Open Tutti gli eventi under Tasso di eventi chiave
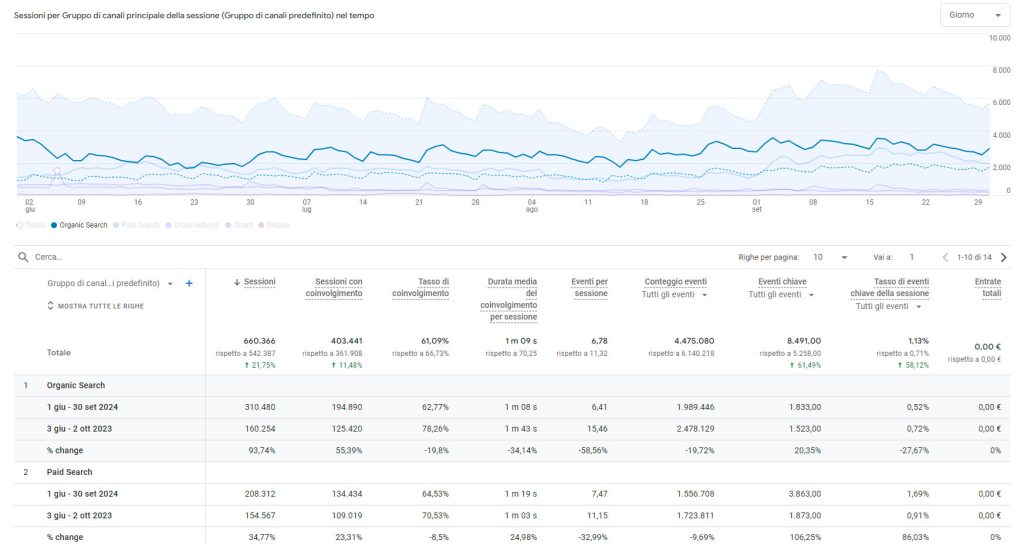1024x550 pixels. [888, 306]
